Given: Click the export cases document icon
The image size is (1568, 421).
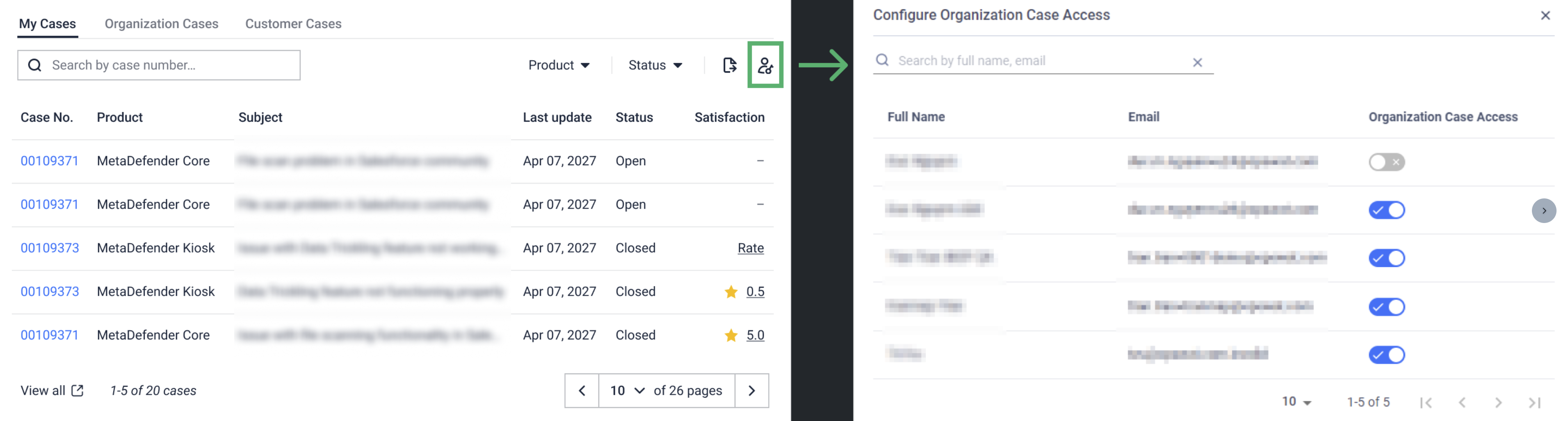Looking at the screenshot, I should point(729,65).
